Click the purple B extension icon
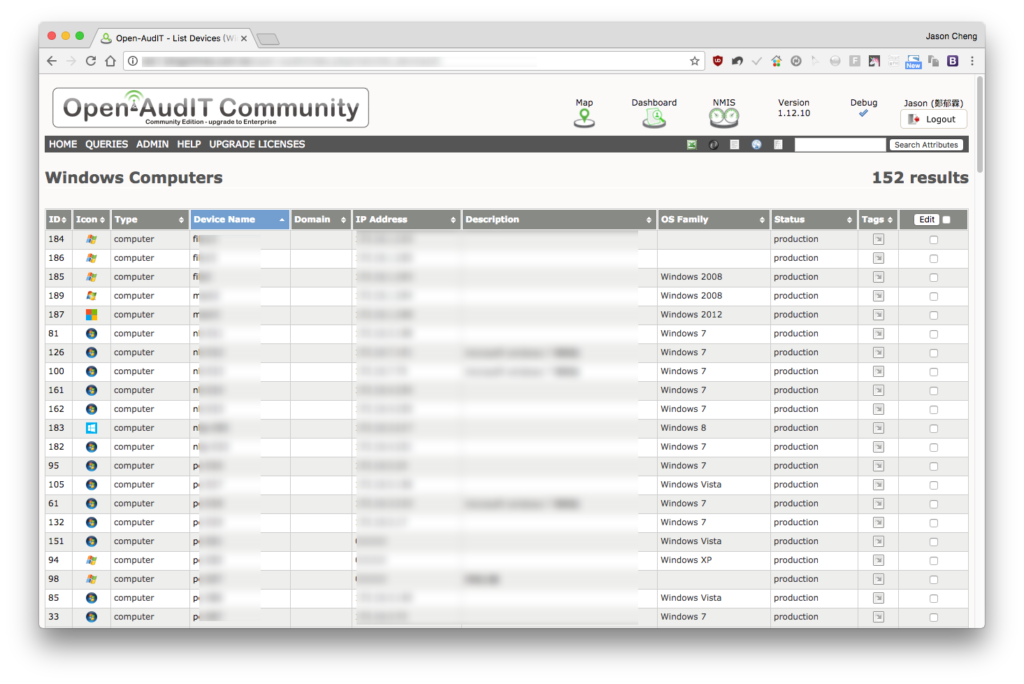Viewport: 1024px width, 684px height. tap(953, 61)
